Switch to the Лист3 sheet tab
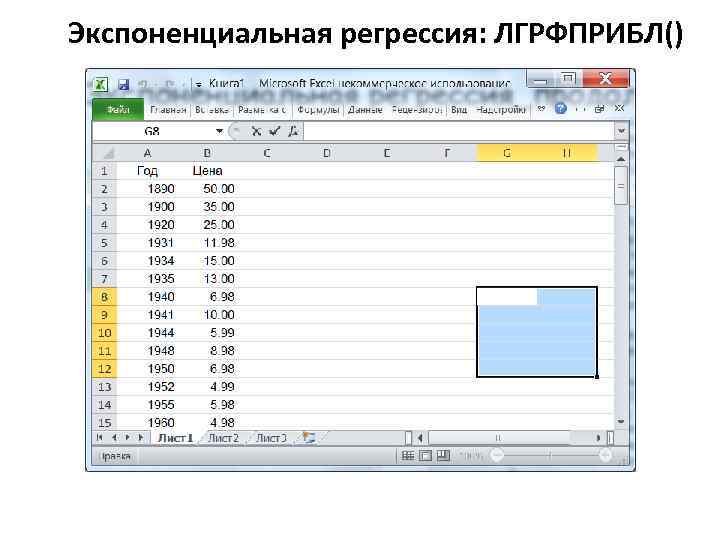The image size is (720, 540). [271, 439]
